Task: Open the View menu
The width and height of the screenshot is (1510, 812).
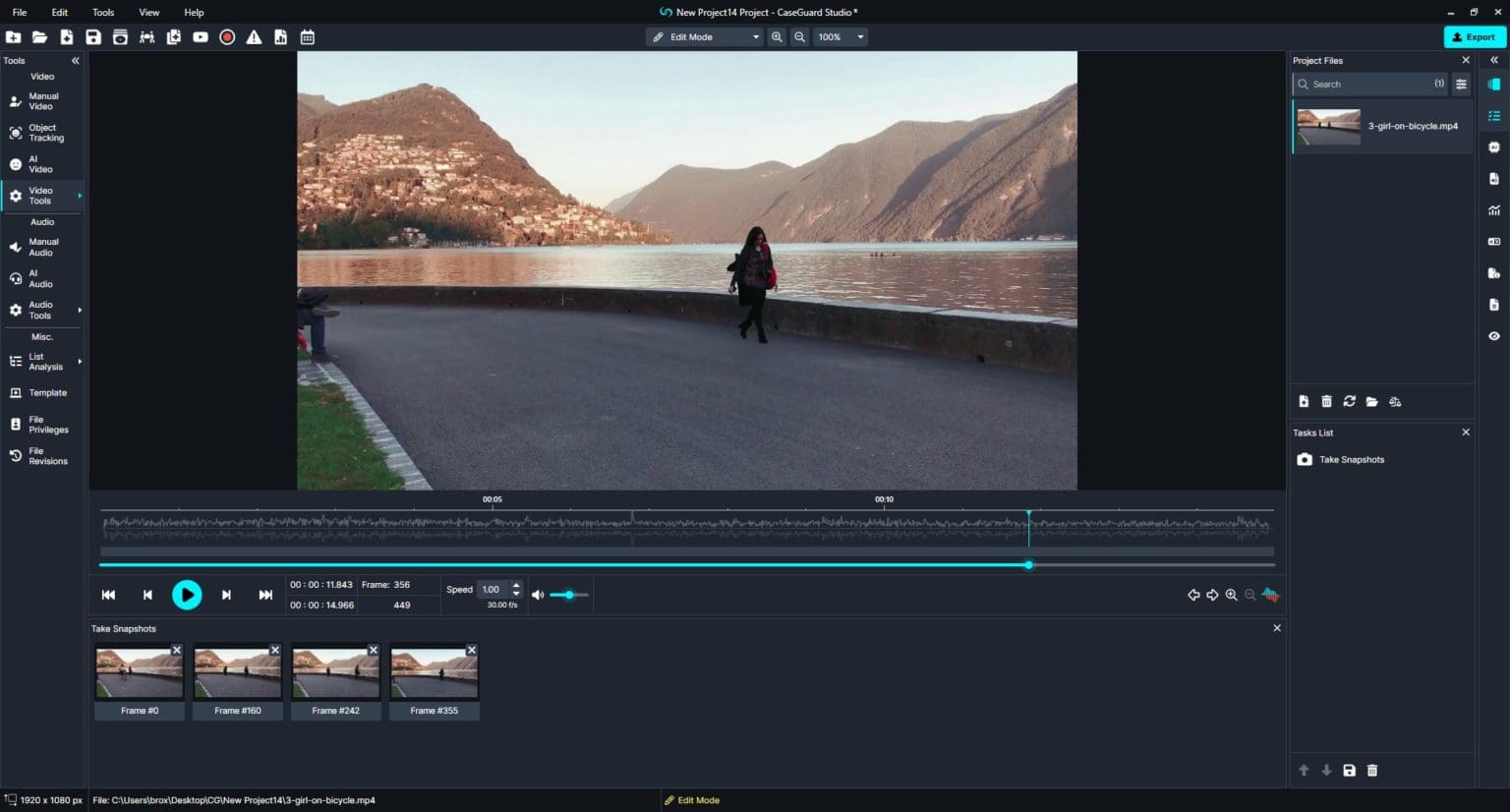Action: click(148, 12)
